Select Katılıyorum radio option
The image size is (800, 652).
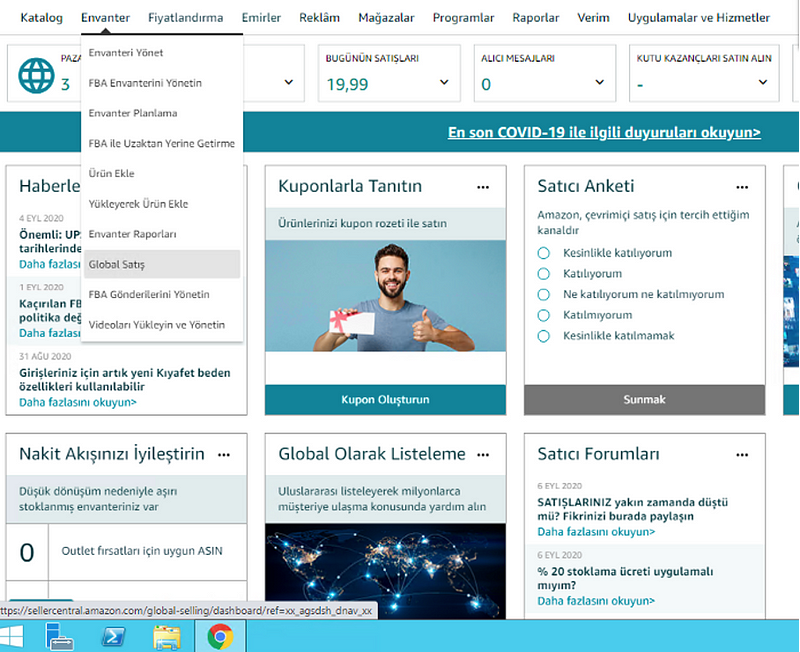pos(543,274)
